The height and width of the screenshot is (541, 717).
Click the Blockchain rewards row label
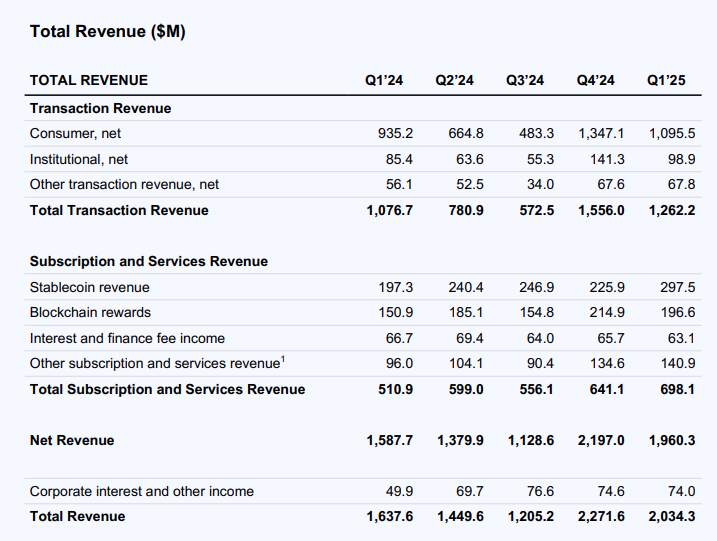click(x=90, y=313)
